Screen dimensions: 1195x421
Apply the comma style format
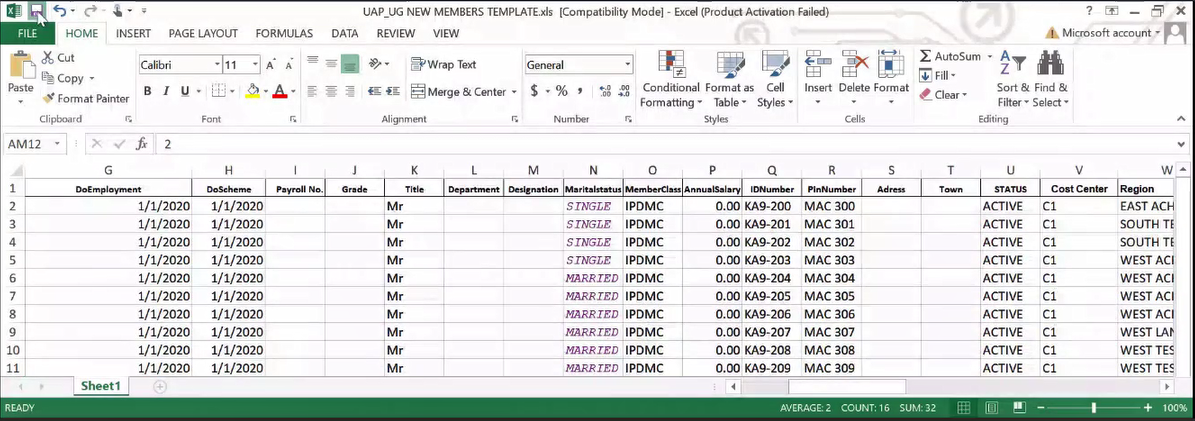pyautogui.click(x=581, y=91)
